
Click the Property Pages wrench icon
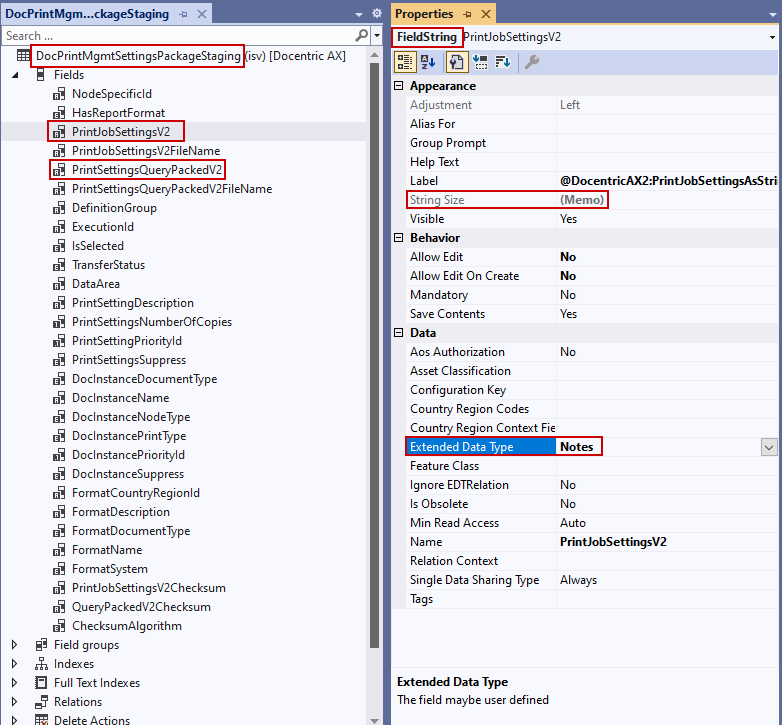tap(532, 62)
